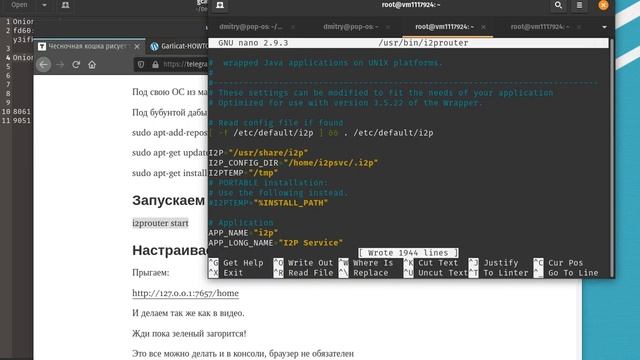The image size is (640, 360).
Task: Click the Get Help shortcut in nano
Action: 236,263
